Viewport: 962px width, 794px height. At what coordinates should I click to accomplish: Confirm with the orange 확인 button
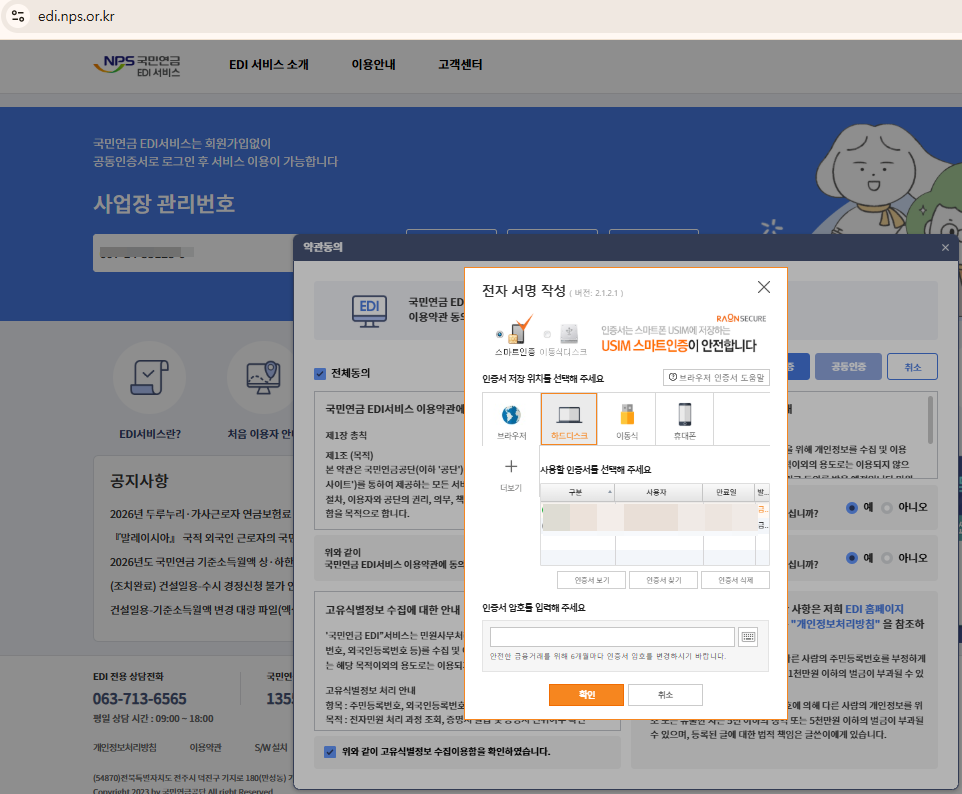[586, 695]
